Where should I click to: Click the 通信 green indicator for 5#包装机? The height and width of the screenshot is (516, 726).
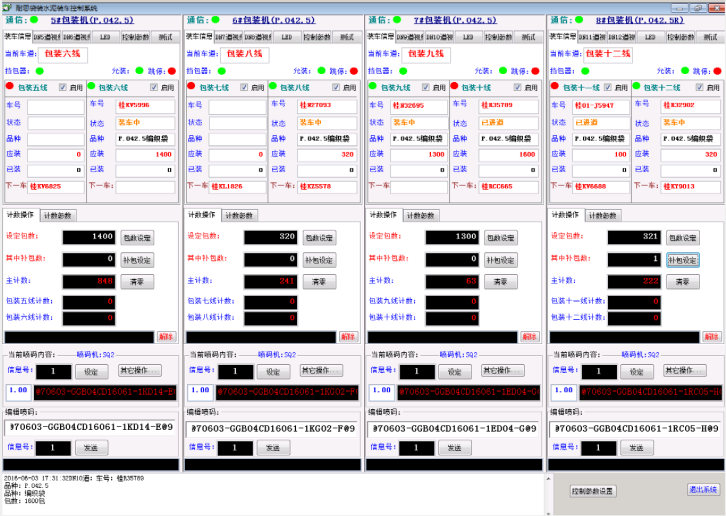33,19
